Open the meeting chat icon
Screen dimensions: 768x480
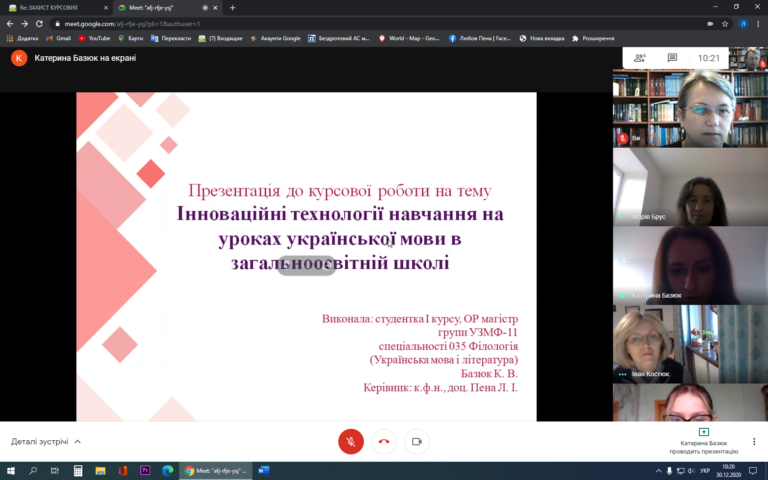[x=672, y=58]
